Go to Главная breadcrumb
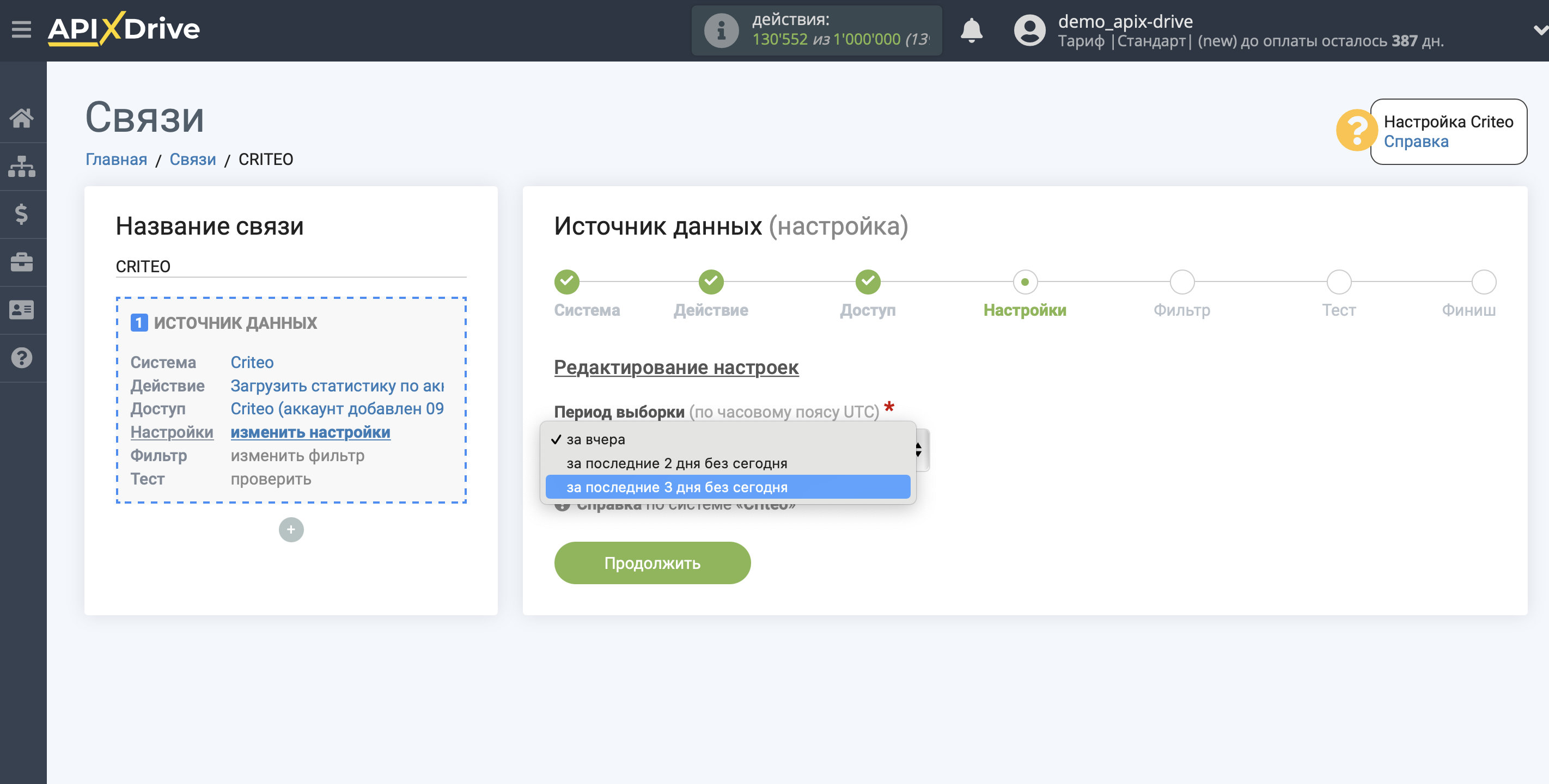 [x=116, y=160]
